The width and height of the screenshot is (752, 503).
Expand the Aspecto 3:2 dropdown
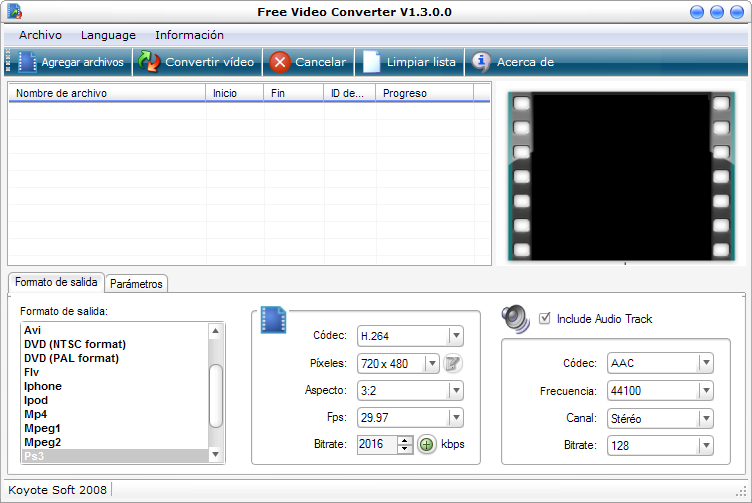(455, 390)
